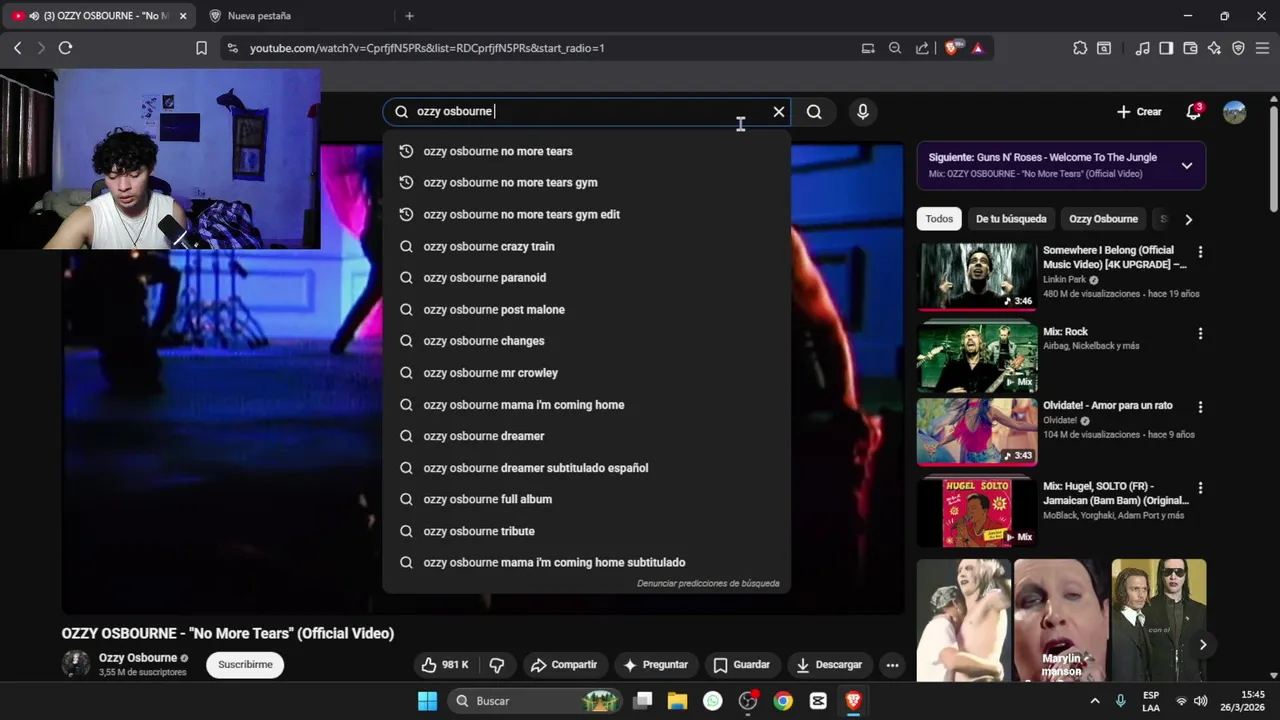This screenshot has height=720, width=1280.
Task: Reload the page
Action: [65, 48]
